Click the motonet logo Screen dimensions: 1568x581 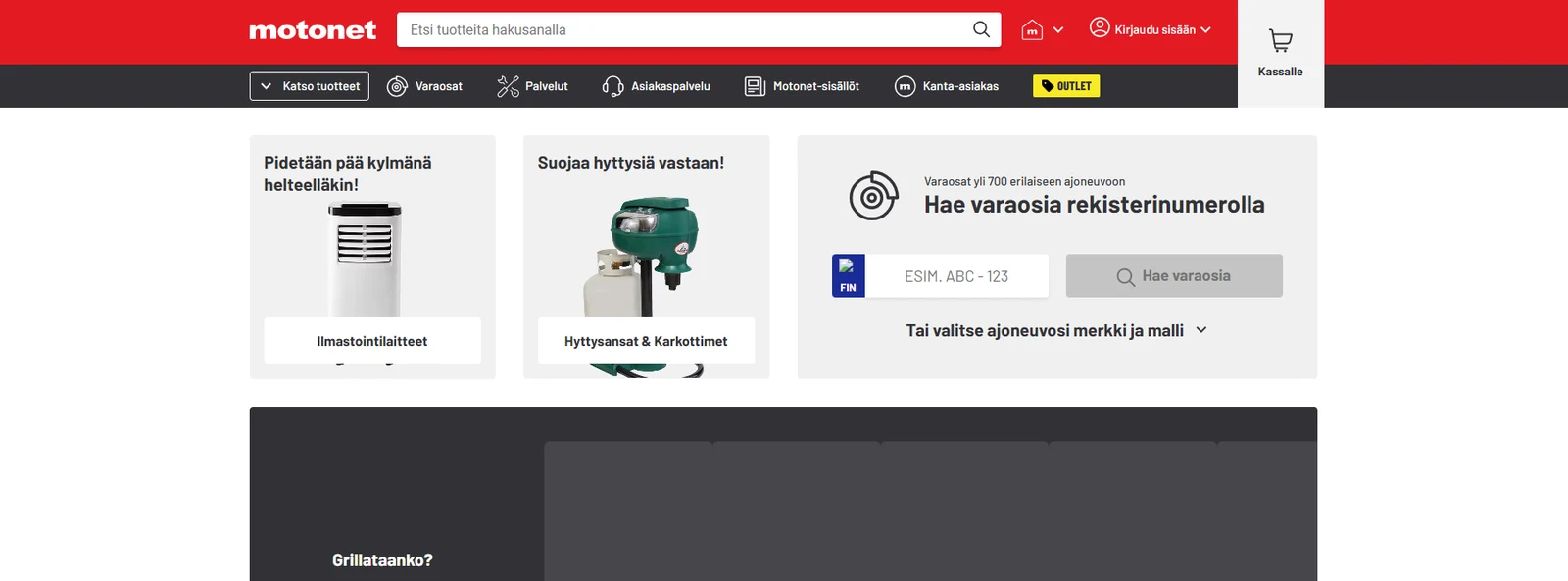click(313, 30)
